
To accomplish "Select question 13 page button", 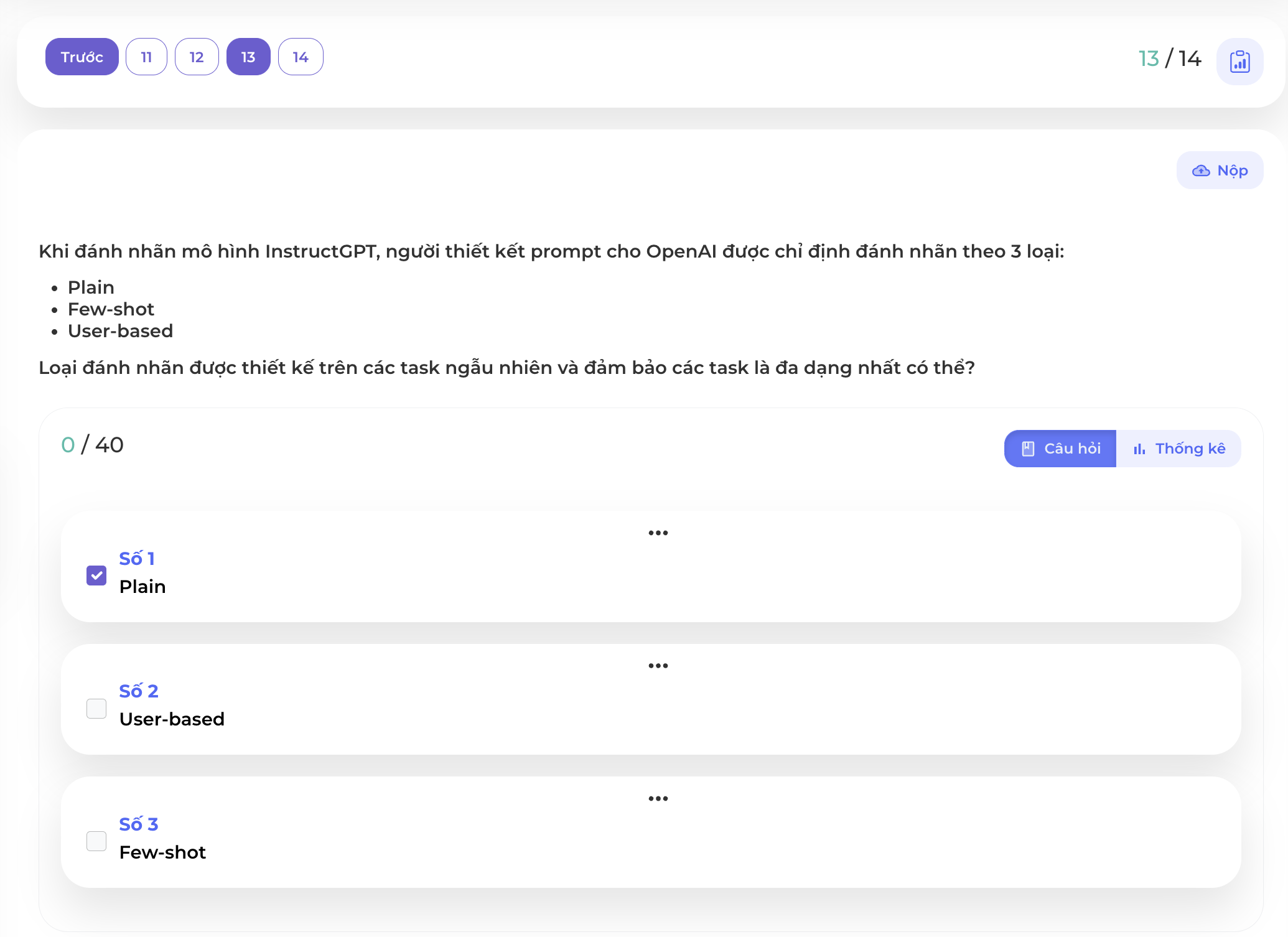I will tap(248, 57).
